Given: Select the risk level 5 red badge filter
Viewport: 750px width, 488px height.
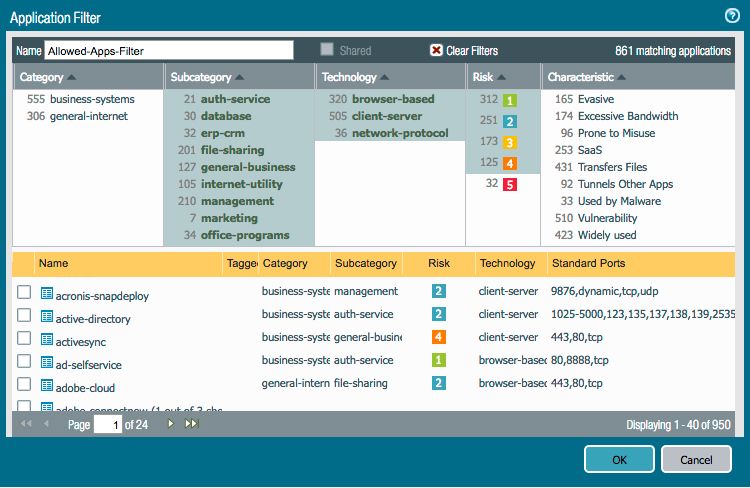Looking at the screenshot, I should click(509, 185).
